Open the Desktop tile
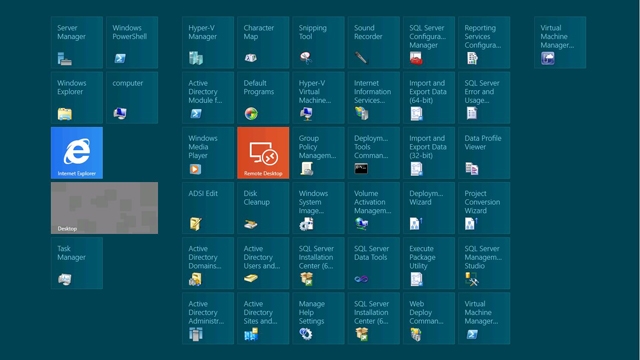This screenshot has height=360, width=640. click(x=104, y=208)
